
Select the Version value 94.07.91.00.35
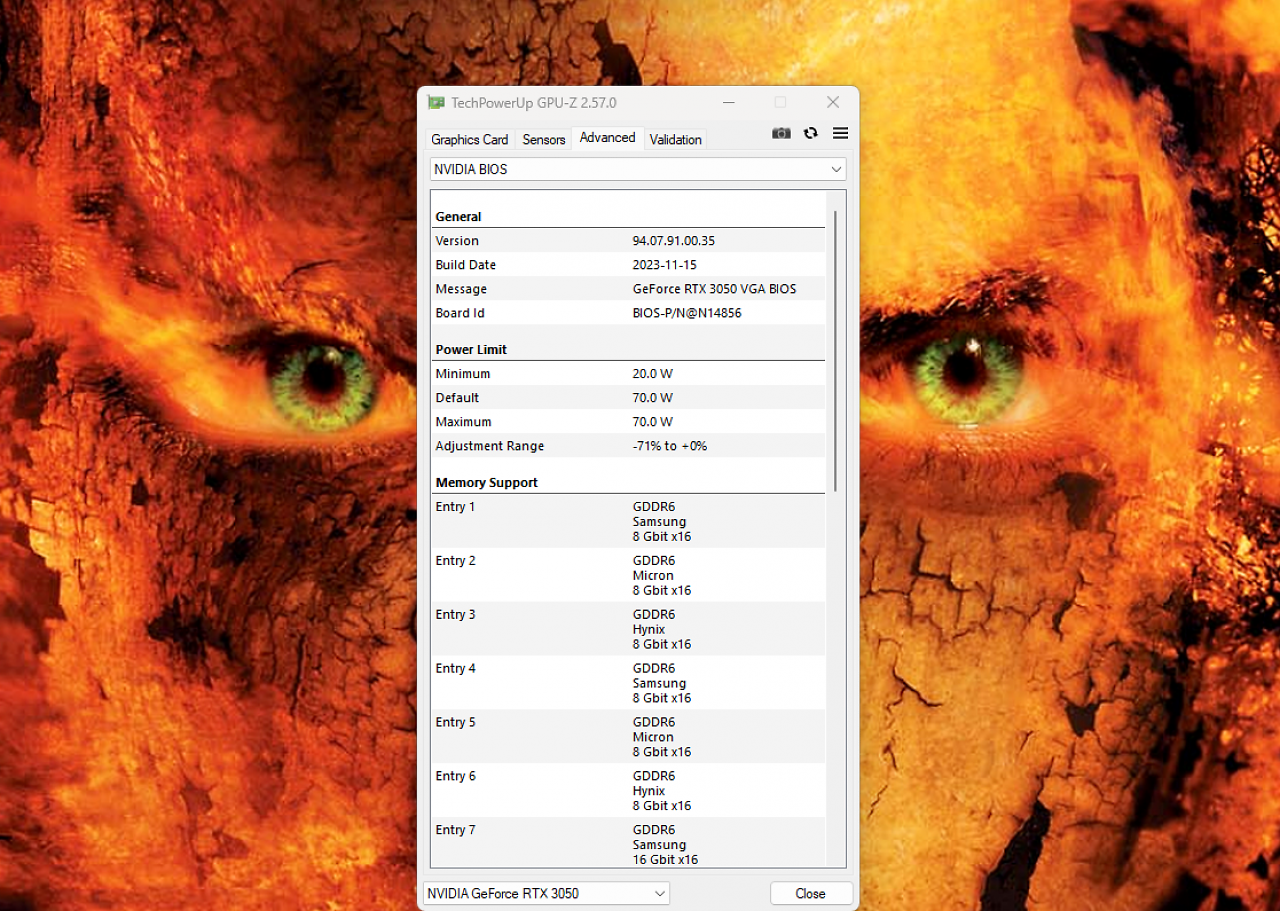[674, 241]
